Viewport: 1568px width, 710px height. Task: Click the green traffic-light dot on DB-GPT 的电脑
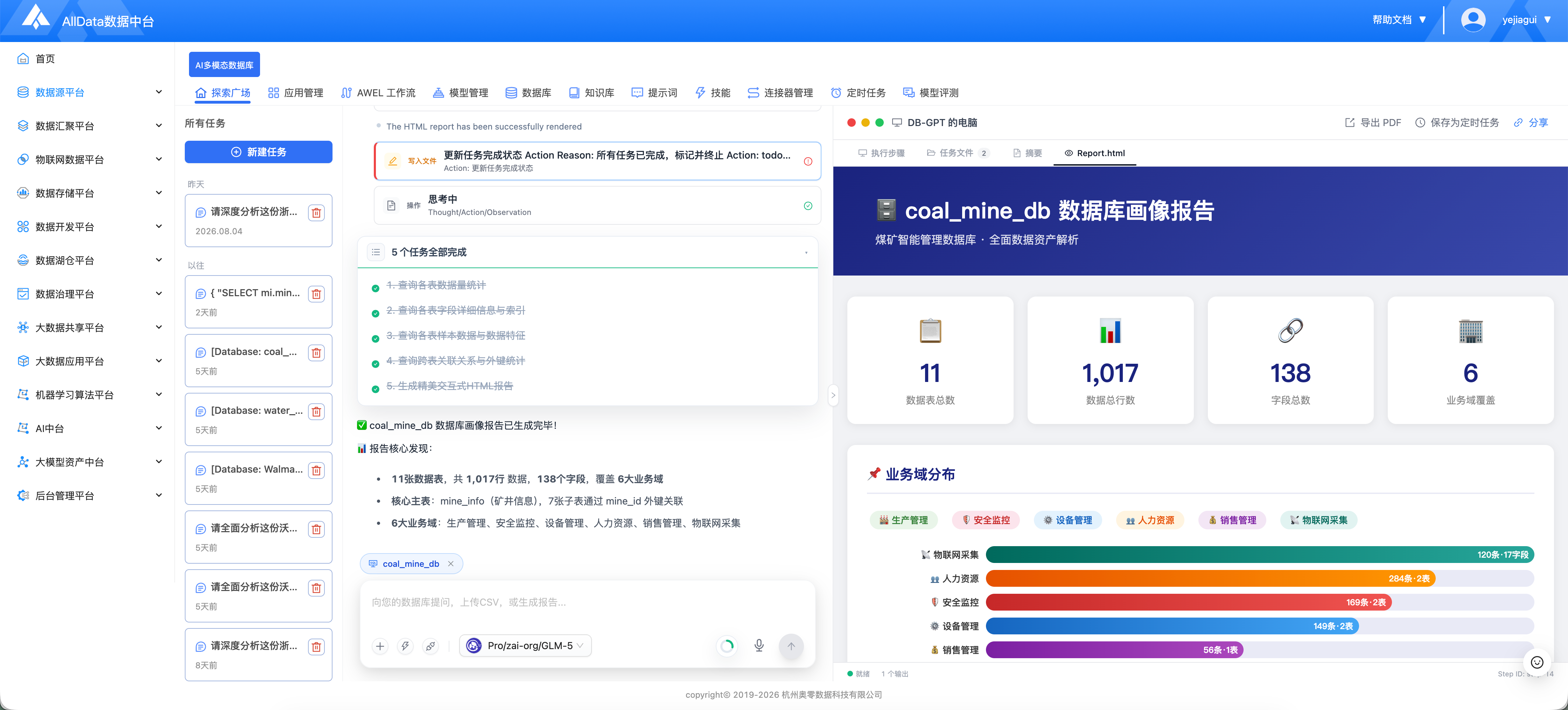tap(879, 123)
